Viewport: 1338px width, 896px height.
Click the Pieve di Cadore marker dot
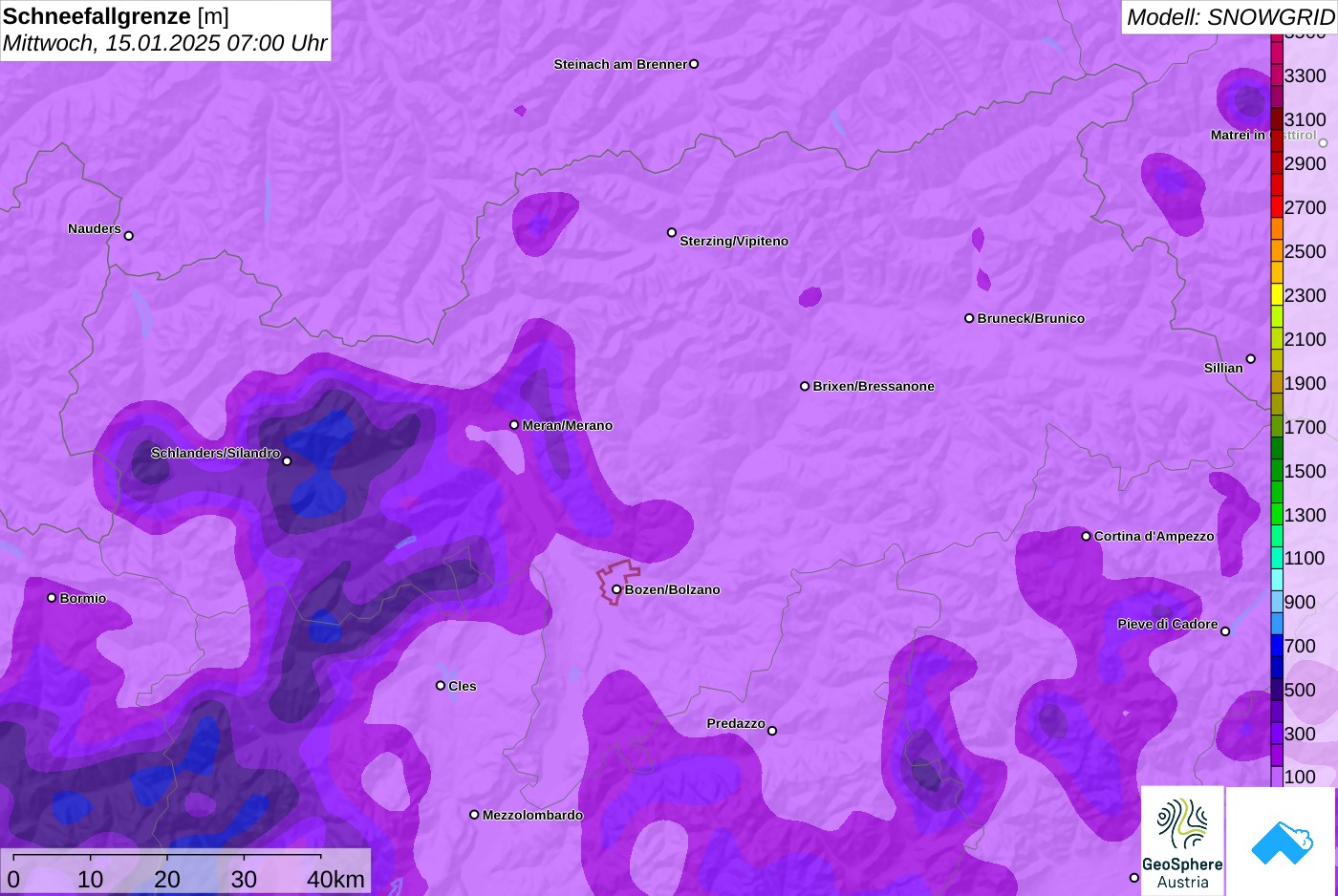(1225, 631)
